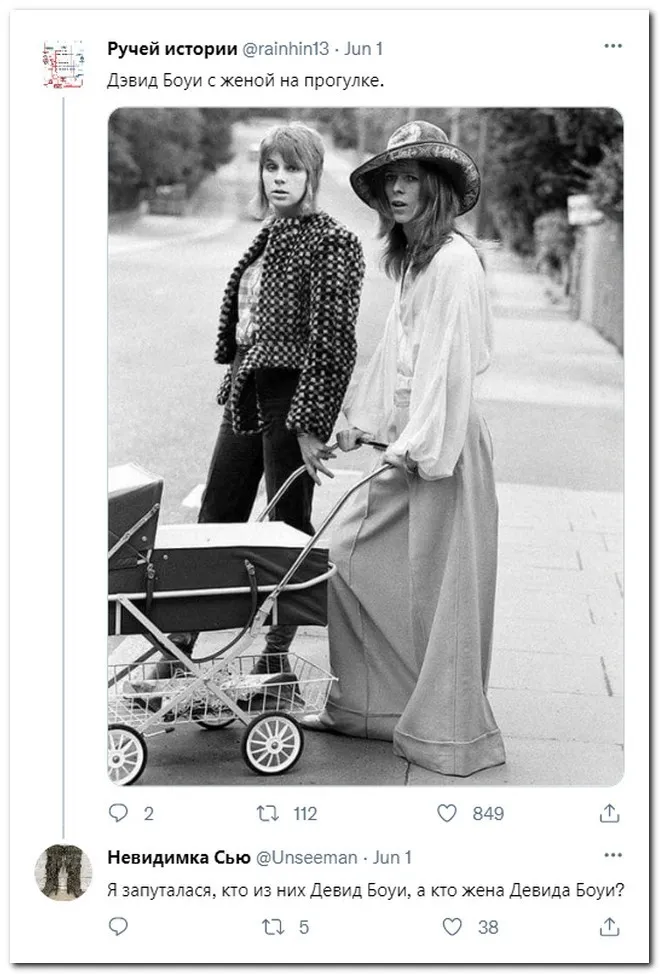Screen dimensions: 660x974
Task: Reply to Невидимка Сью's comment
Action: point(119,927)
